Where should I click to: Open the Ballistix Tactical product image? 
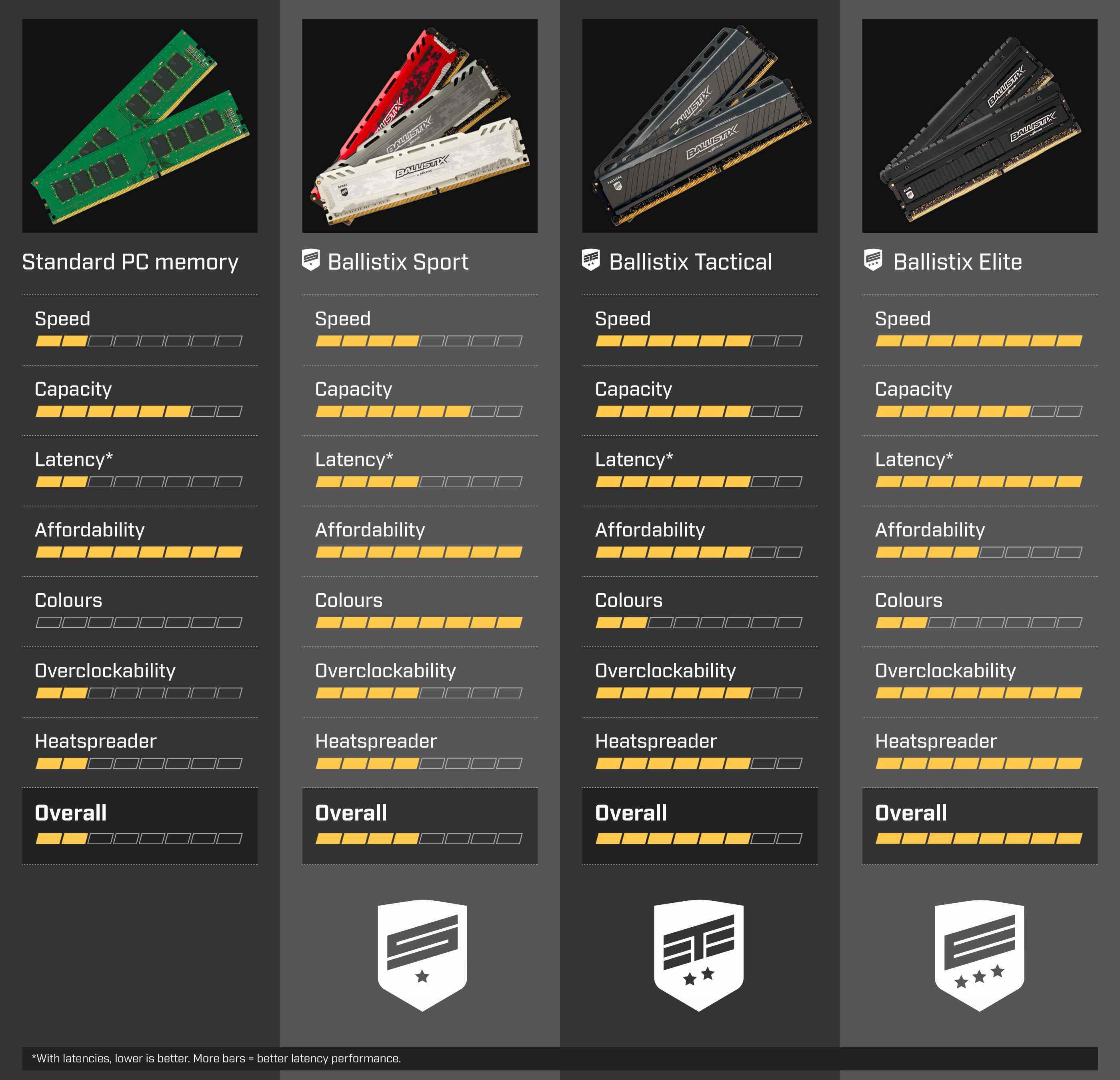click(700, 126)
